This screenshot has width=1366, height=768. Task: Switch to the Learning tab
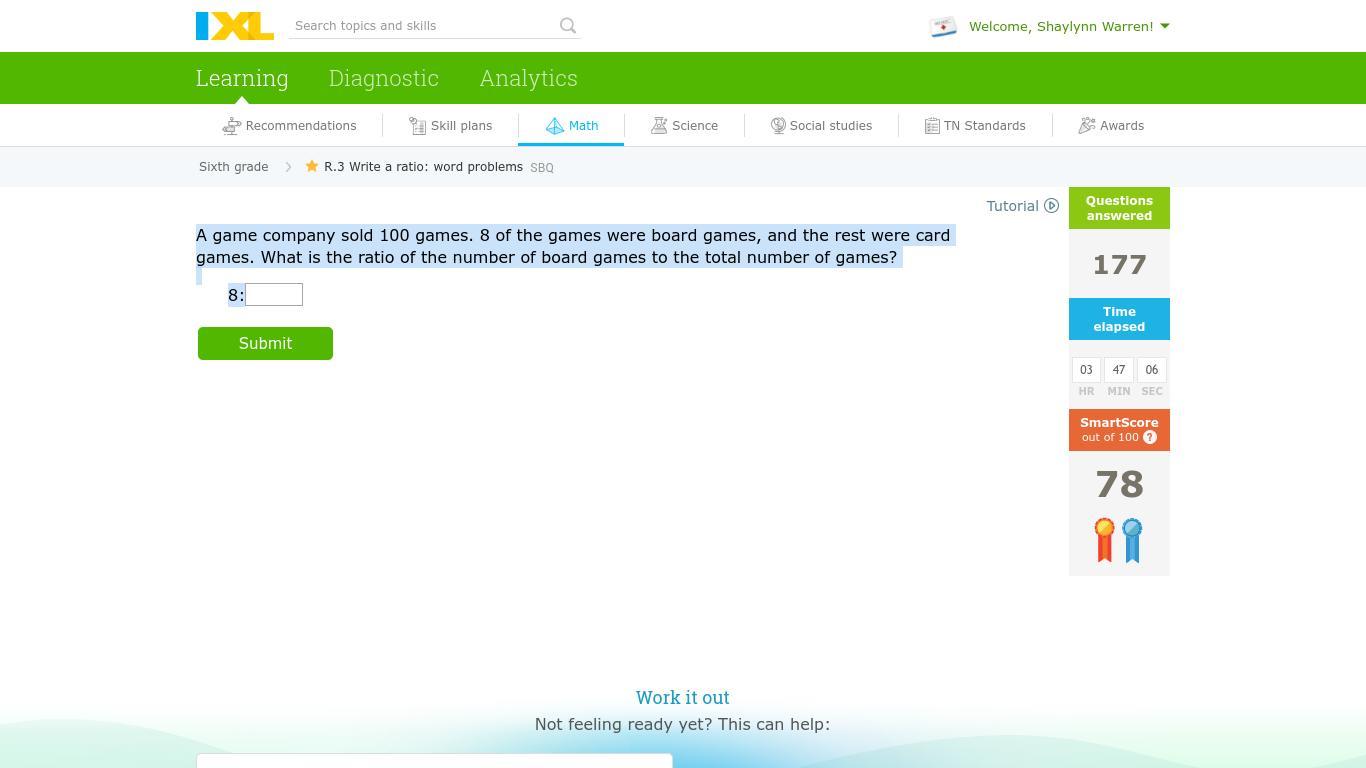tap(242, 78)
